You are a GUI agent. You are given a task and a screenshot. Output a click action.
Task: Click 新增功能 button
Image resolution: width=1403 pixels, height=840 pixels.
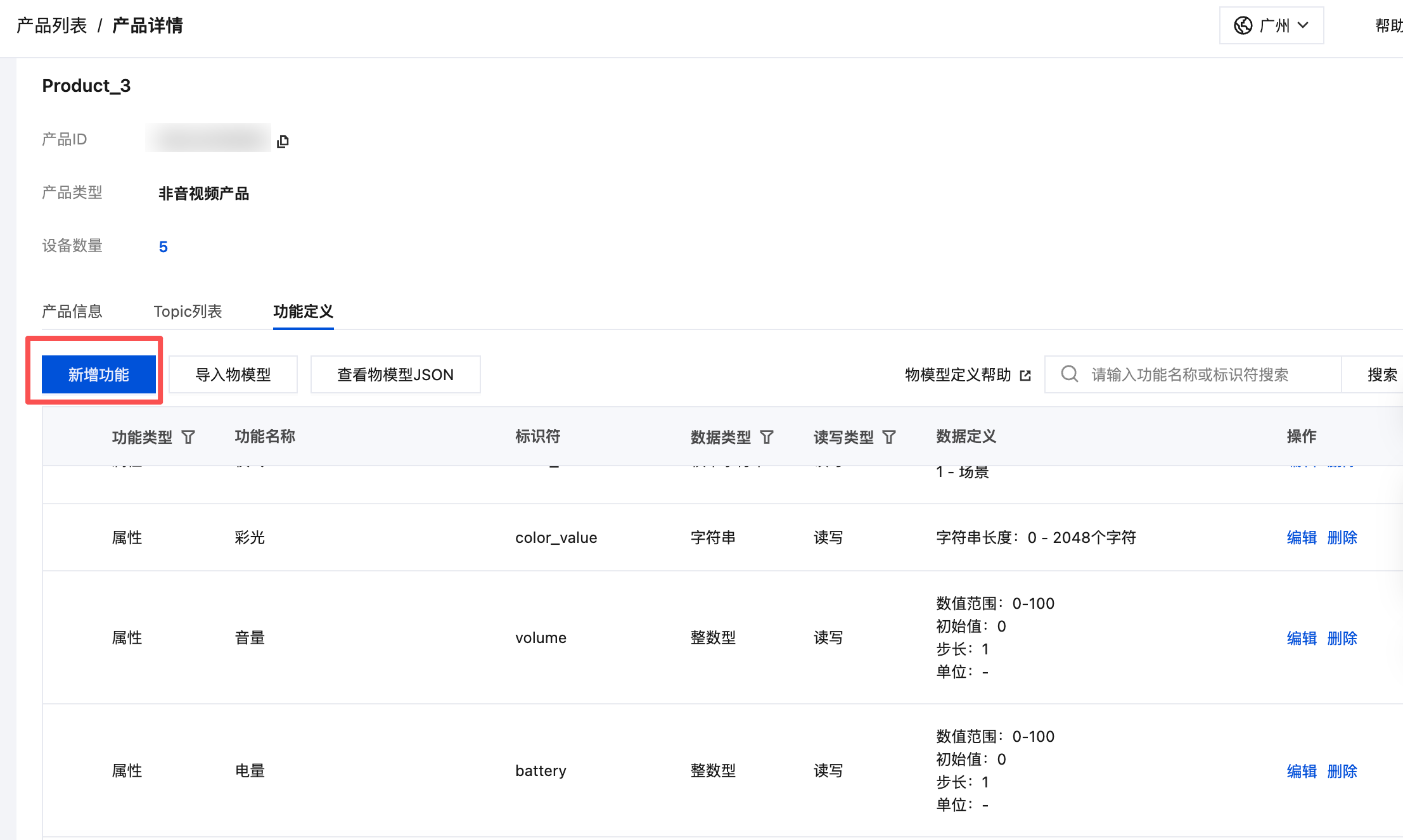tap(98, 374)
